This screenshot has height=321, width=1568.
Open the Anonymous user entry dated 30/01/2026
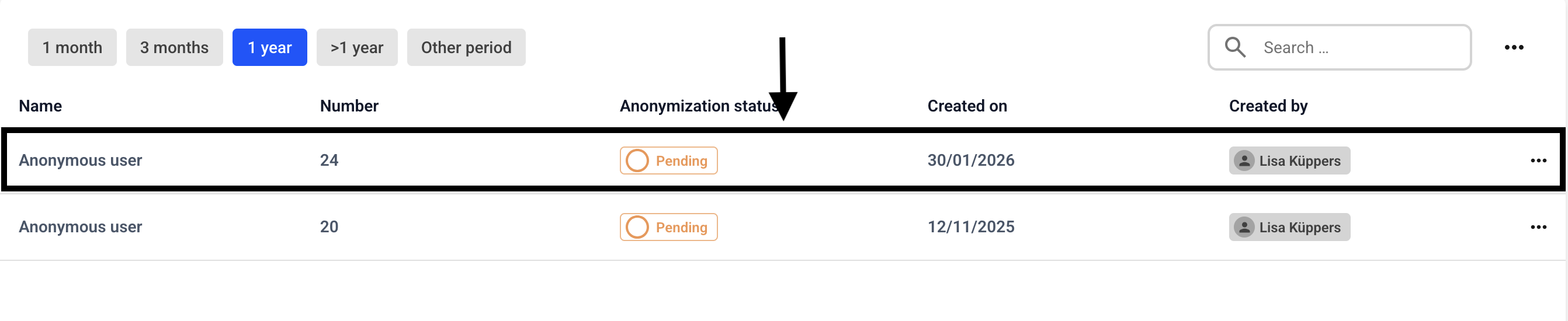pyautogui.click(x=81, y=160)
